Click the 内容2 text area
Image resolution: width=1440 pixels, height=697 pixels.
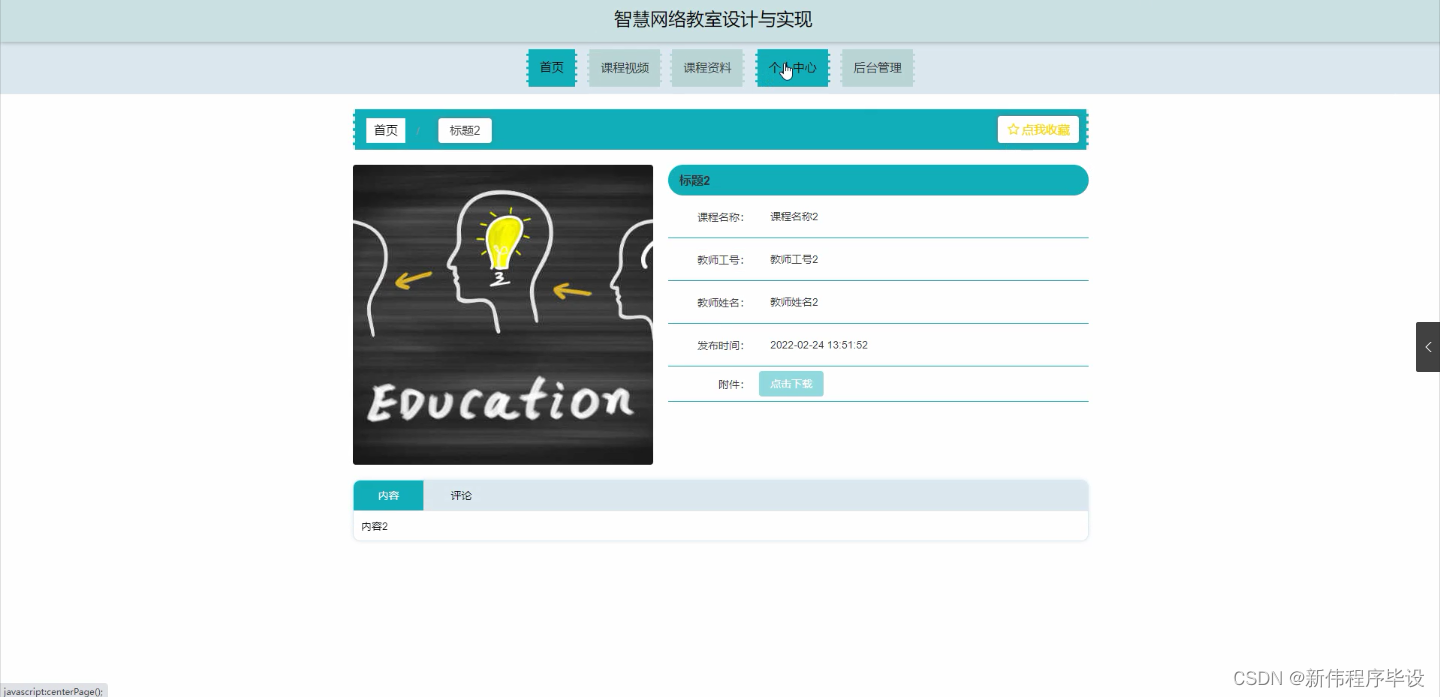tap(374, 525)
